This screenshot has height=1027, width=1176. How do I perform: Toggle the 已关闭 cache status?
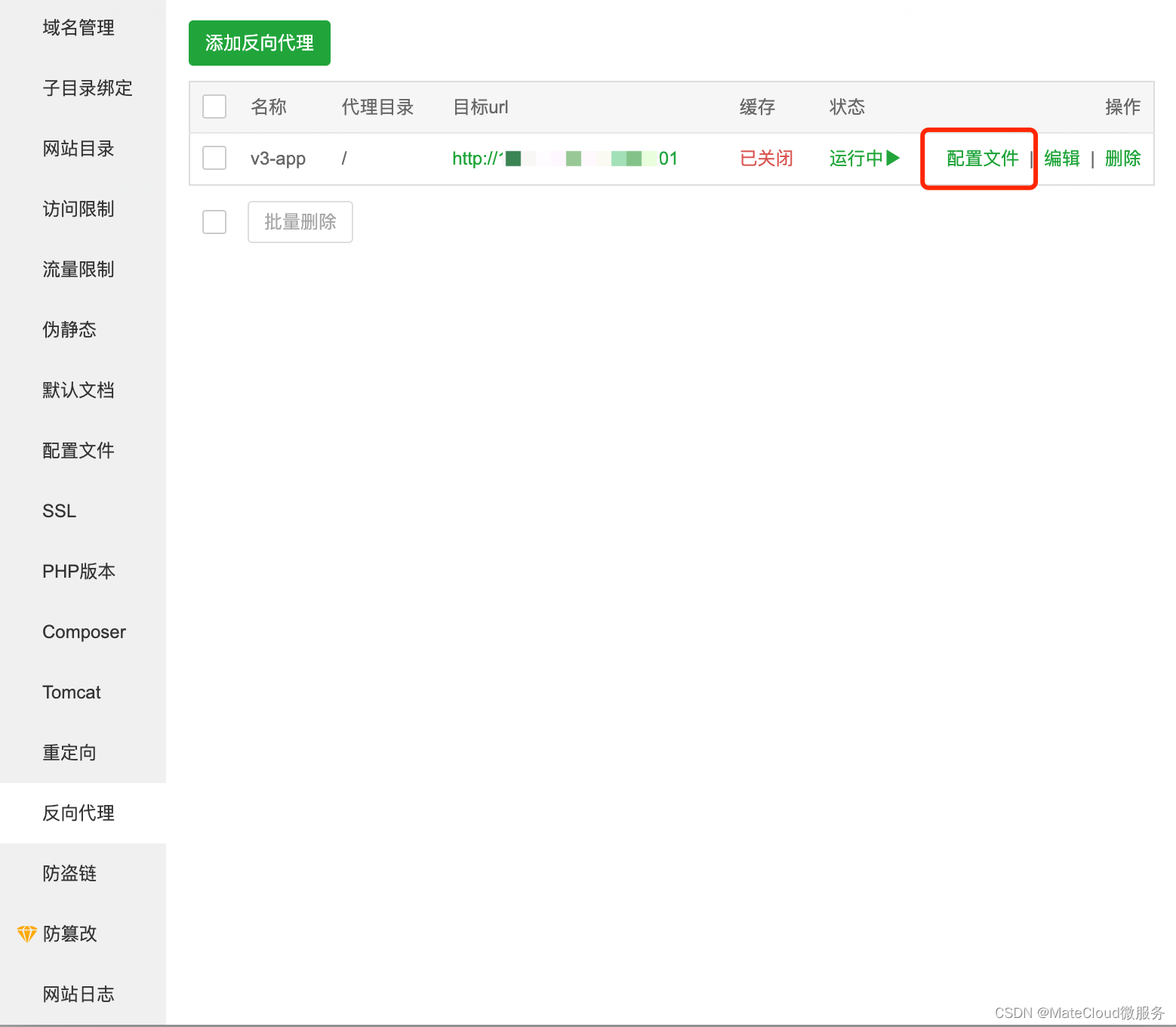tap(765, 159)
